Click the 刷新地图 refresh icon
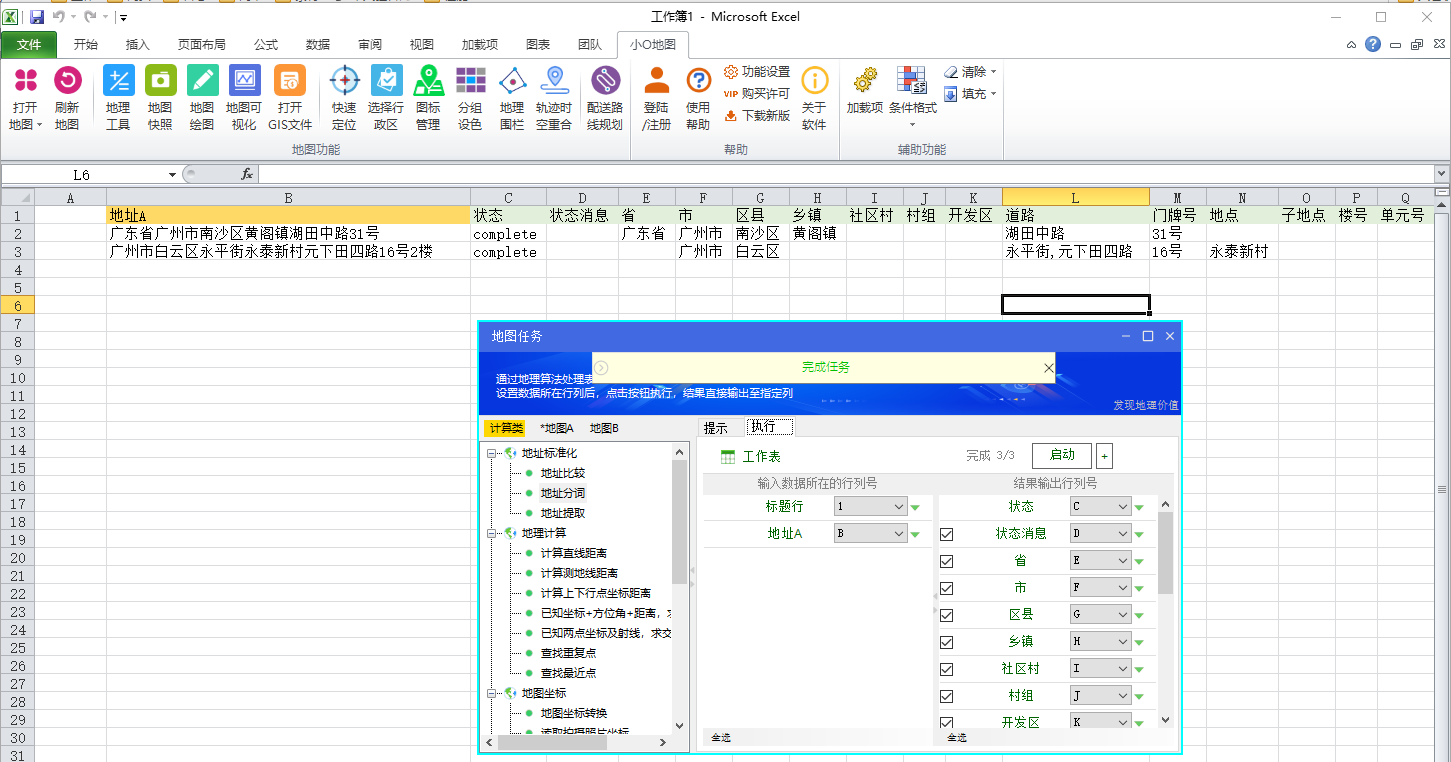 pyautogui.click(x=67, y=99)
